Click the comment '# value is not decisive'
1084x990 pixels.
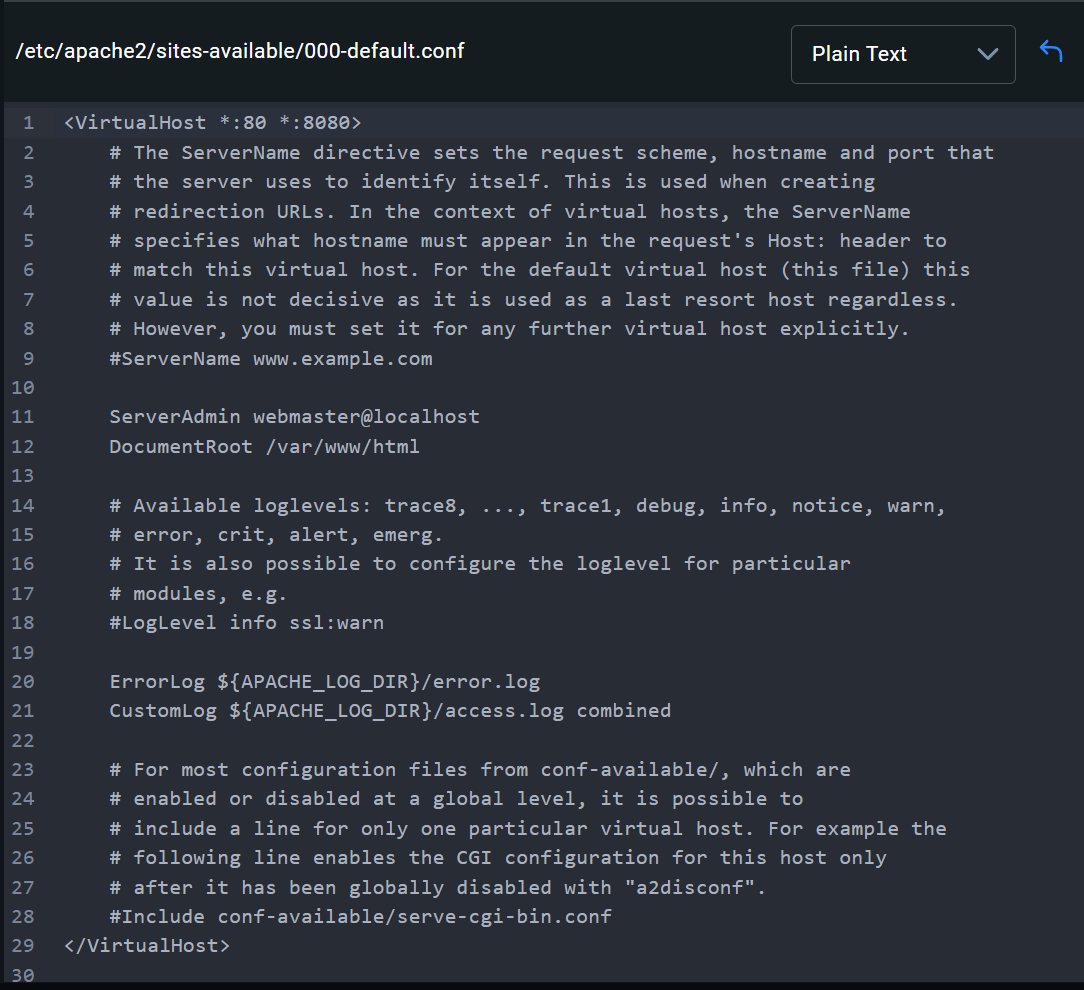(534, 300)
